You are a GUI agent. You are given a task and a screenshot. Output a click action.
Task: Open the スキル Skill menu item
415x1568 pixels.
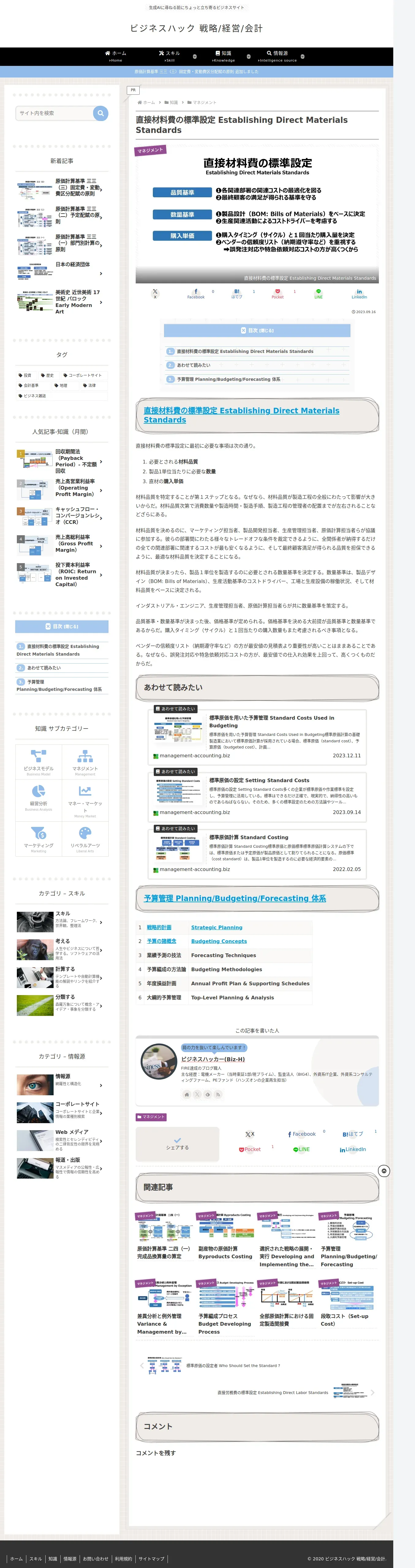(x=169, y=56)
